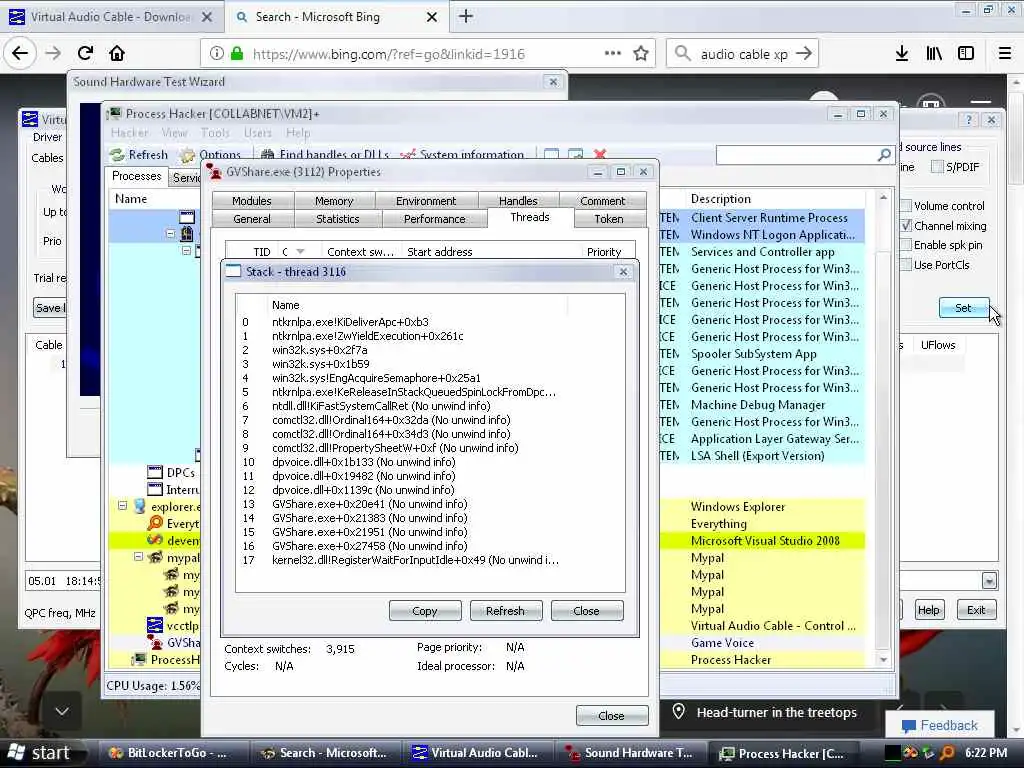This screenshot has width=1024, height=768.
Task: Click Close in GVShare.exe Properties window
Action: pyautogui.click(x=611, y=716)
